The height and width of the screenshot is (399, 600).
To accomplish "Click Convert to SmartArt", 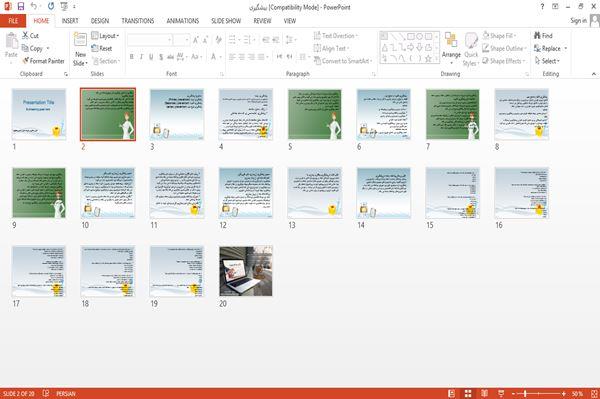I will click(343, 61).
